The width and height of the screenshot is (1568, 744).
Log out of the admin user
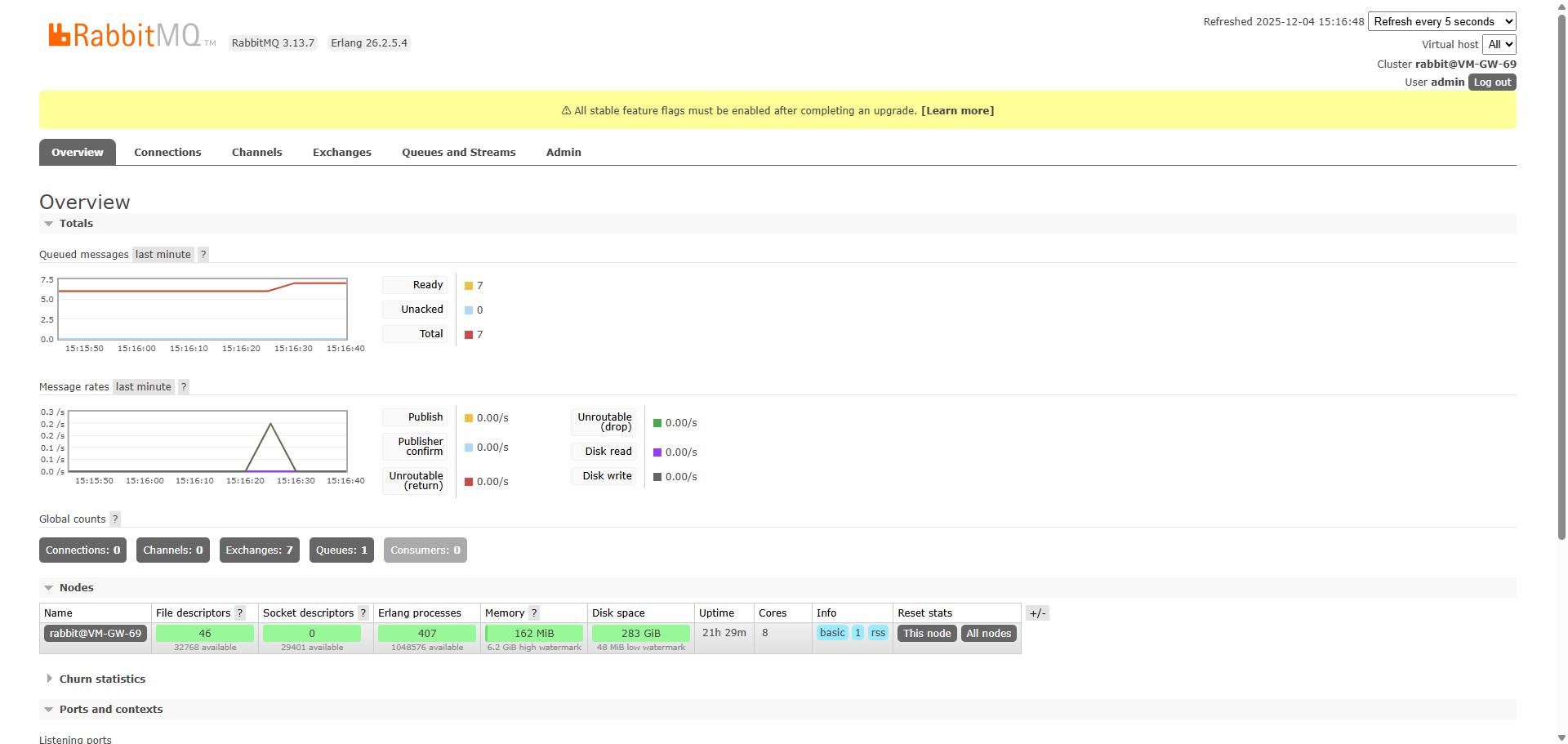[1492, 82]
